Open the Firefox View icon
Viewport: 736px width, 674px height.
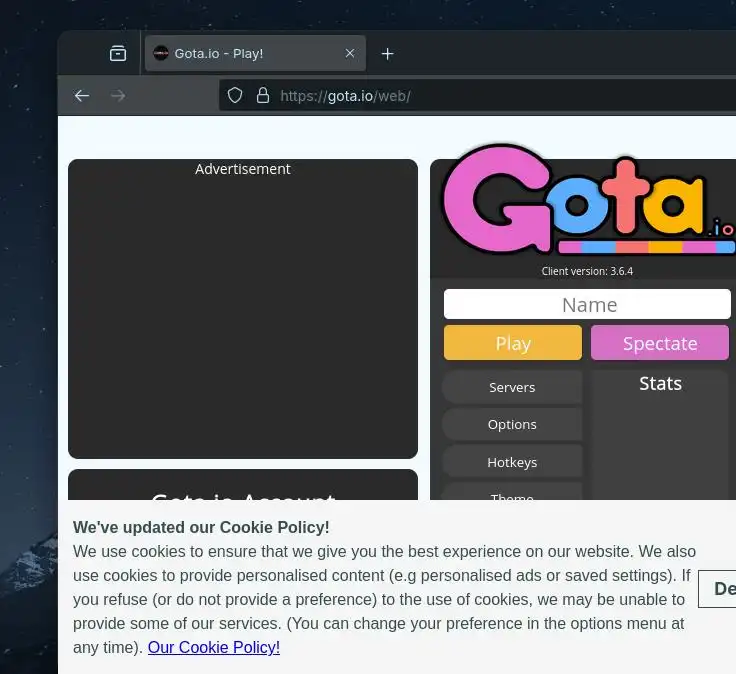(118, 54)
